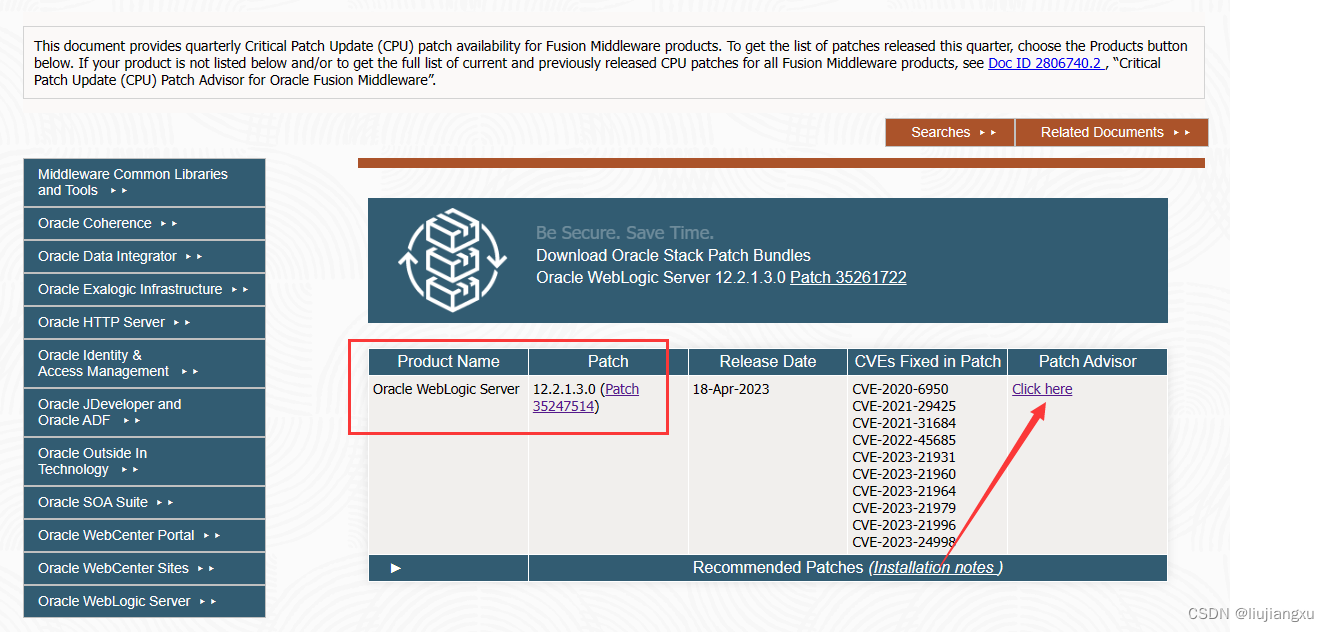Expand the Oracle Coherence menu item
This screenshot has width=1329, height=632.
144,223
